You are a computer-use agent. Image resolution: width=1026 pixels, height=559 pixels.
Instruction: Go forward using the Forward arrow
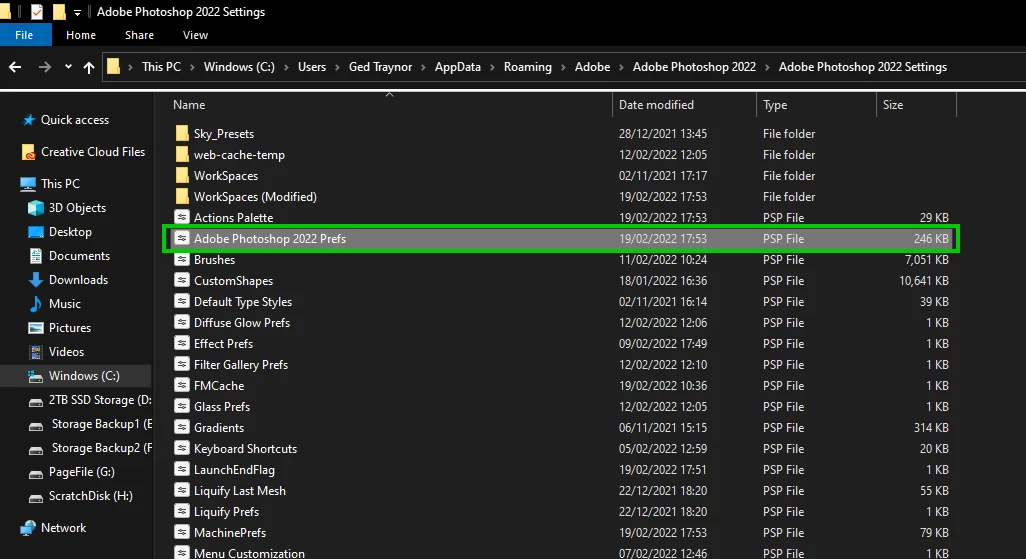[44, 67]
